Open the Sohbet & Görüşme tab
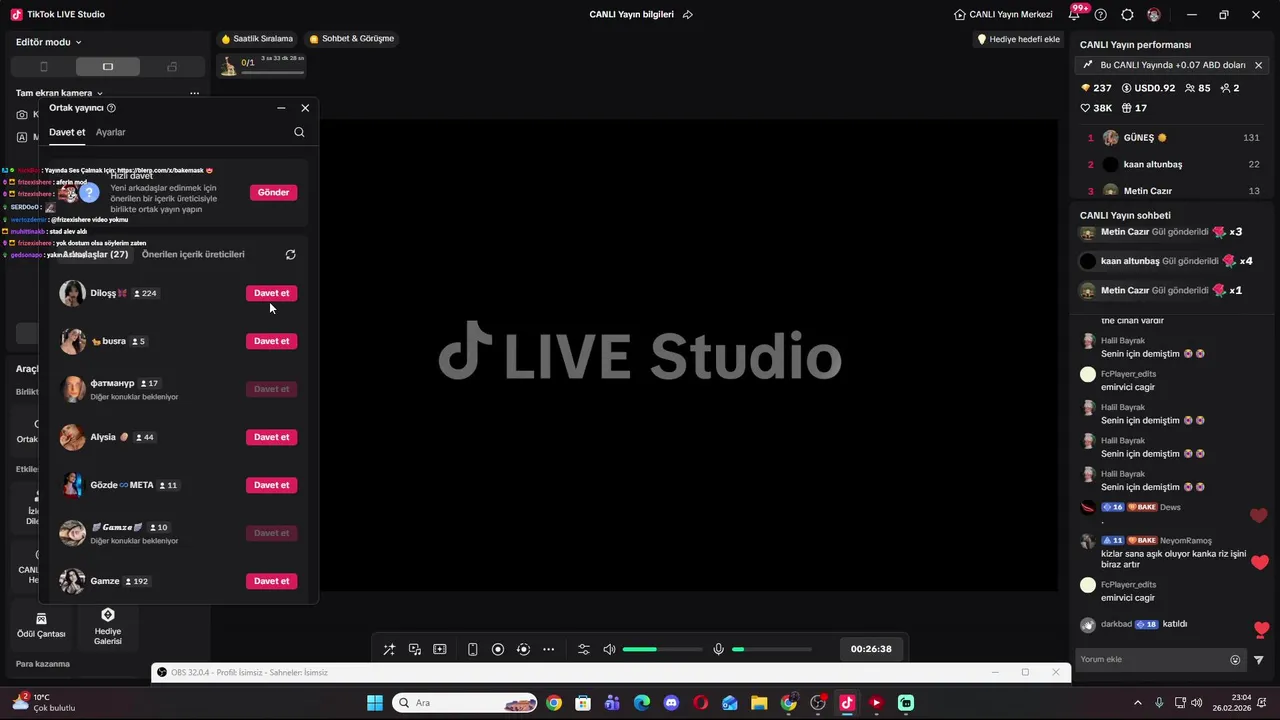This screenshot has height=720, width=1280. [x=351, y=39]
